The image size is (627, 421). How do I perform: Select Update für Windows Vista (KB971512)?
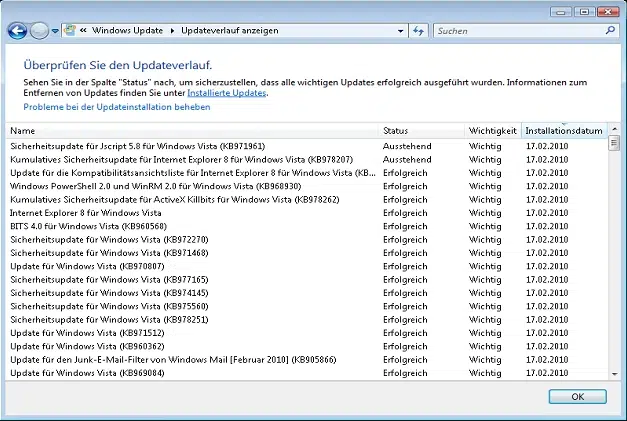pos(307,333)
